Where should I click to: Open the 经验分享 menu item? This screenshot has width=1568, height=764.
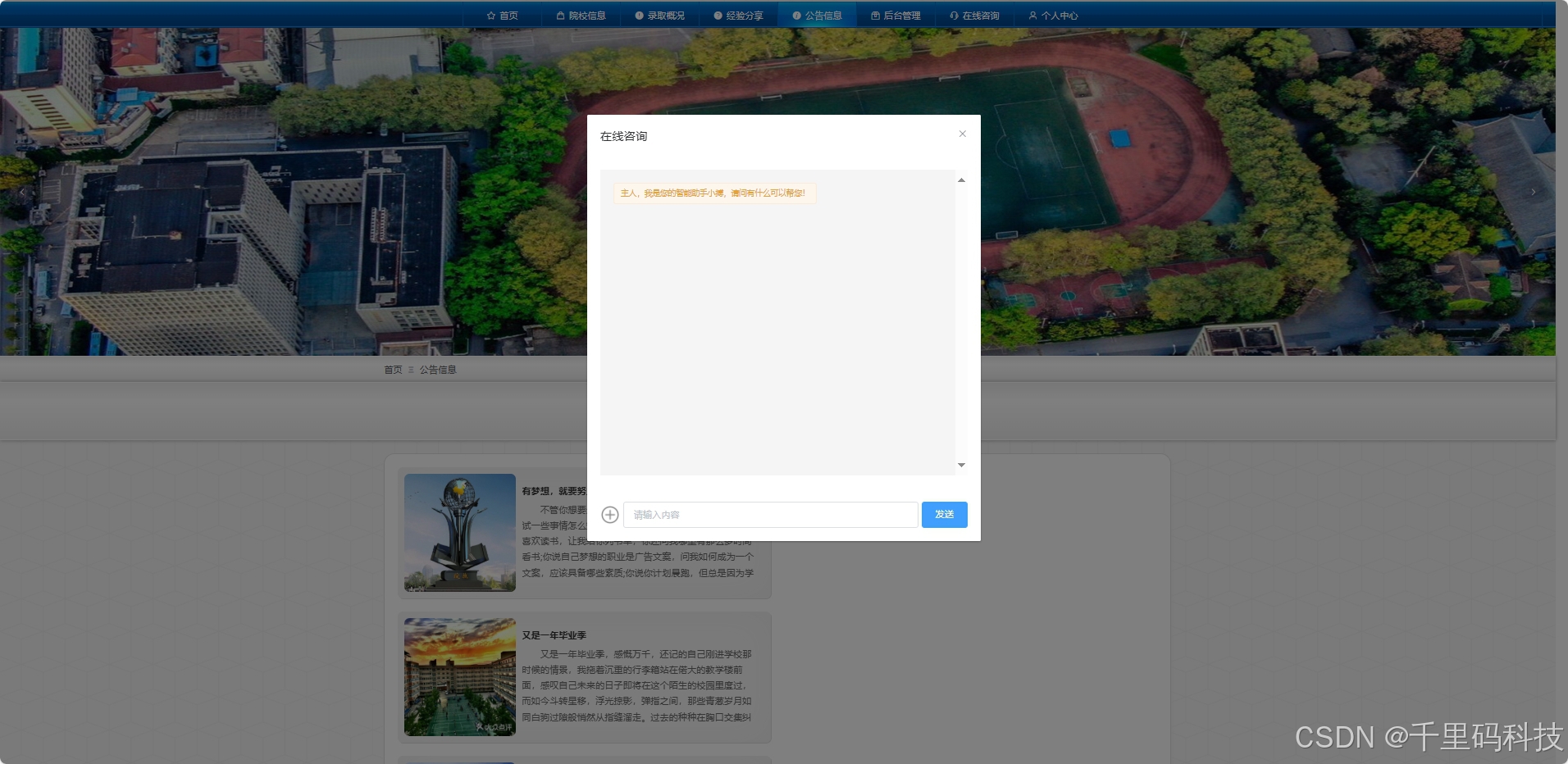[738, 16]
